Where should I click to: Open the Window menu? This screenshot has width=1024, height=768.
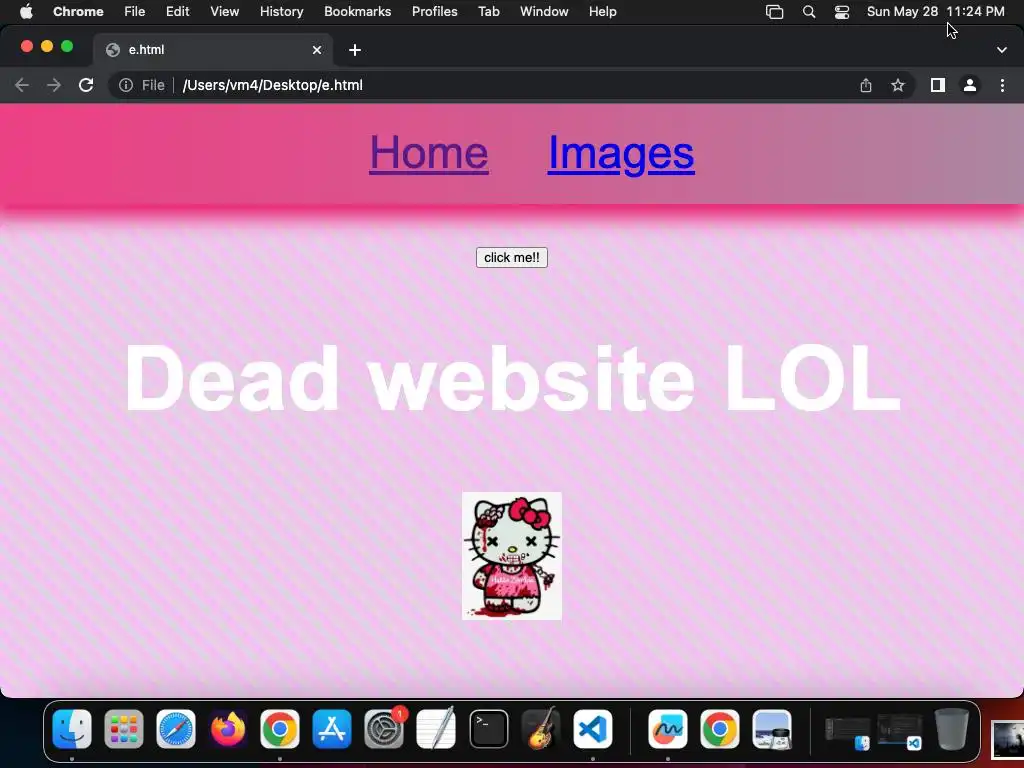tap(544, 12)
